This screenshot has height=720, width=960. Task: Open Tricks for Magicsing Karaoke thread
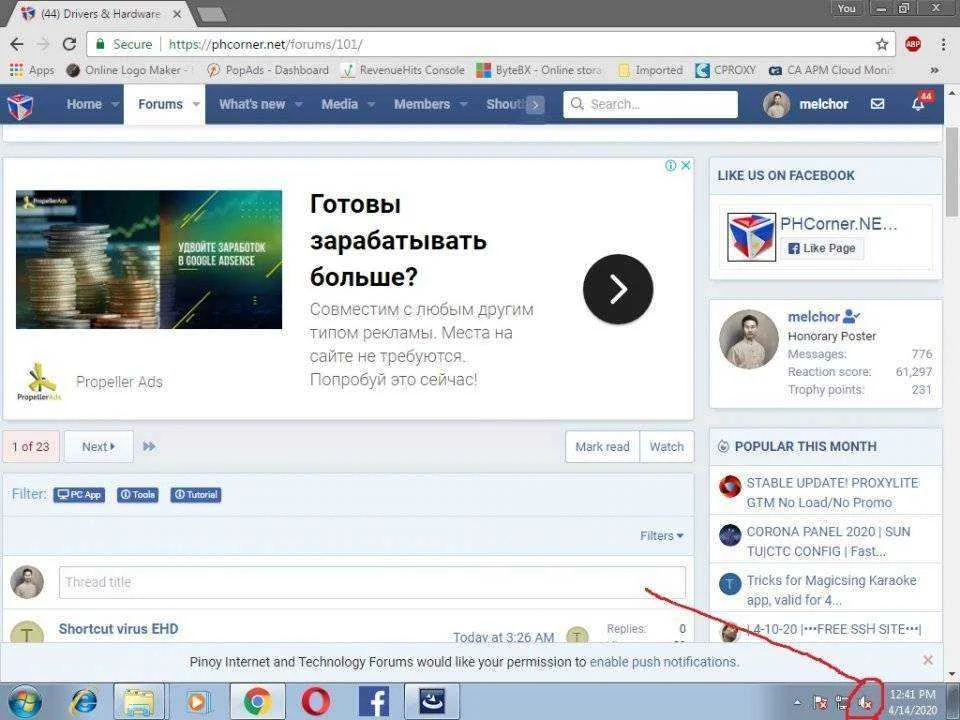pos(831,590)
